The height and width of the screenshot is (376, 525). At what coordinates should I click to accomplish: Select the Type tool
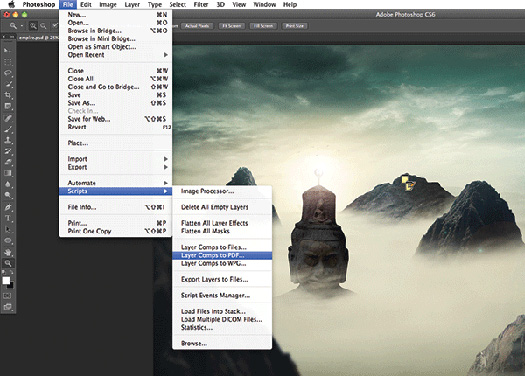7,218
